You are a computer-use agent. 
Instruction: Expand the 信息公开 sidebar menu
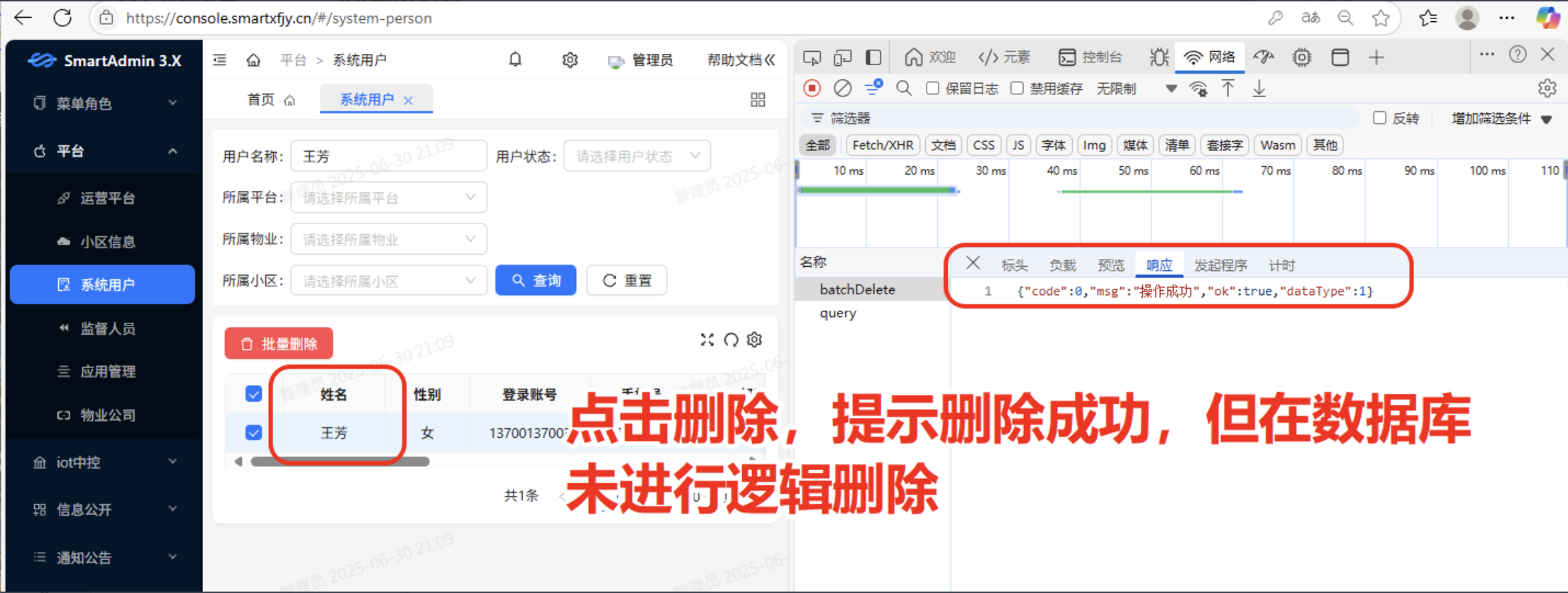click(x=103, y=509)
